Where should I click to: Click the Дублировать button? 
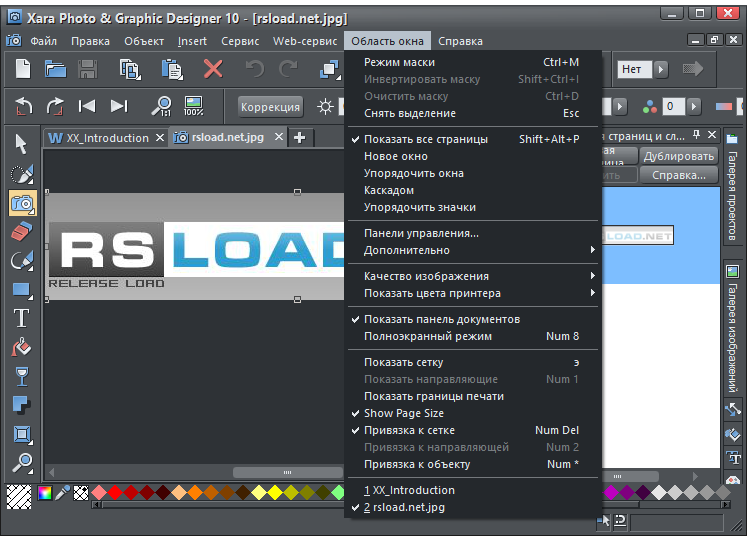(678, 156)
